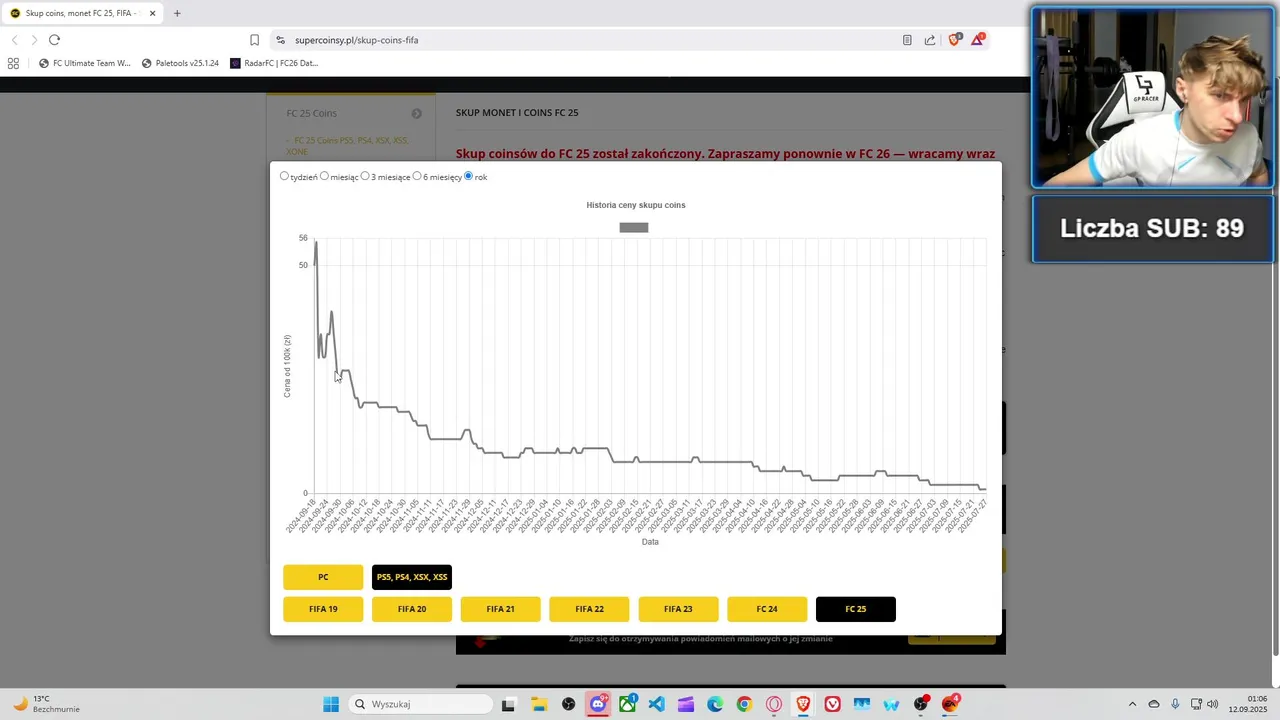Open Discord from the taskbar

pyautogui.click(x=598, y=704)
